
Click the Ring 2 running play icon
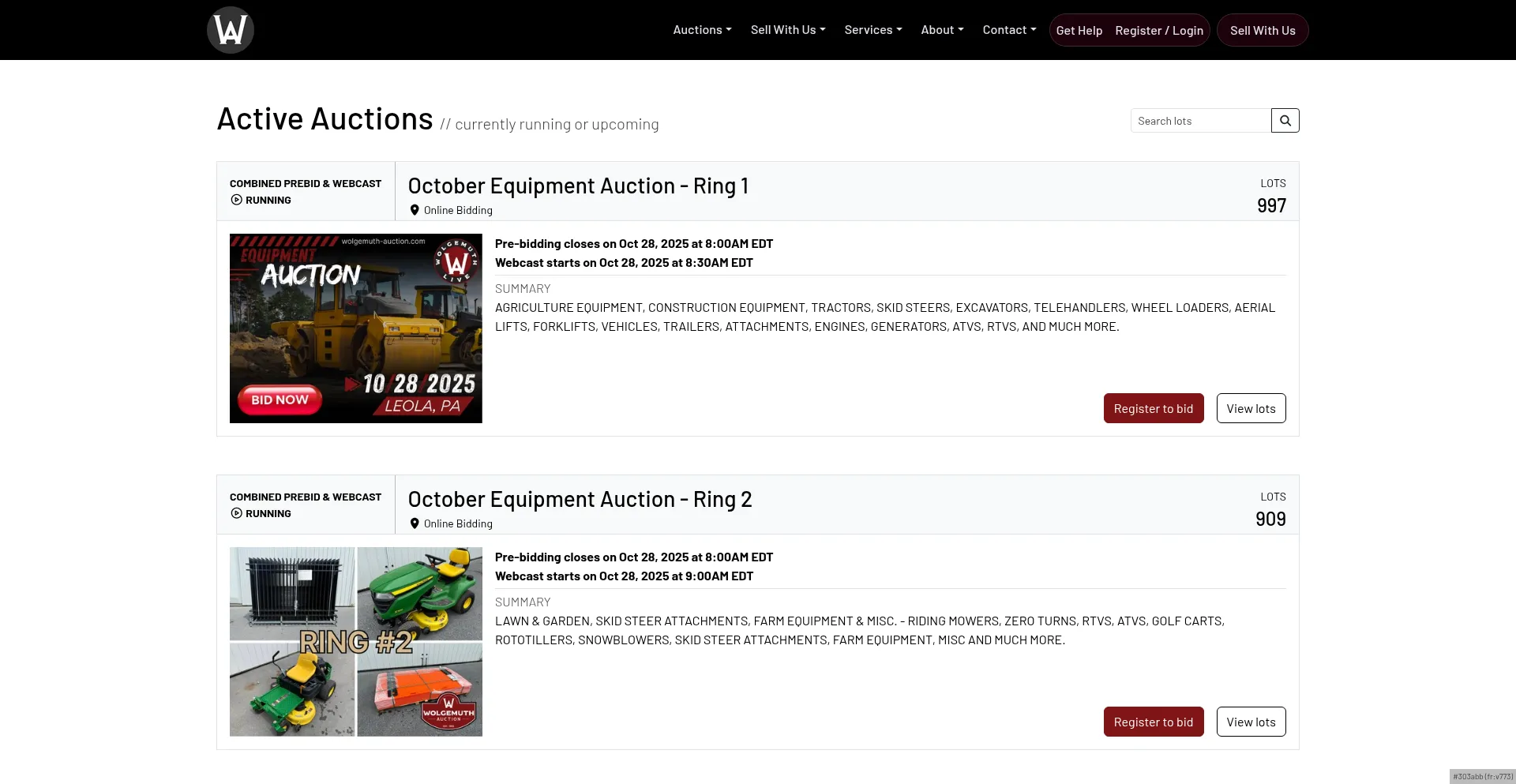click(236, 513)
